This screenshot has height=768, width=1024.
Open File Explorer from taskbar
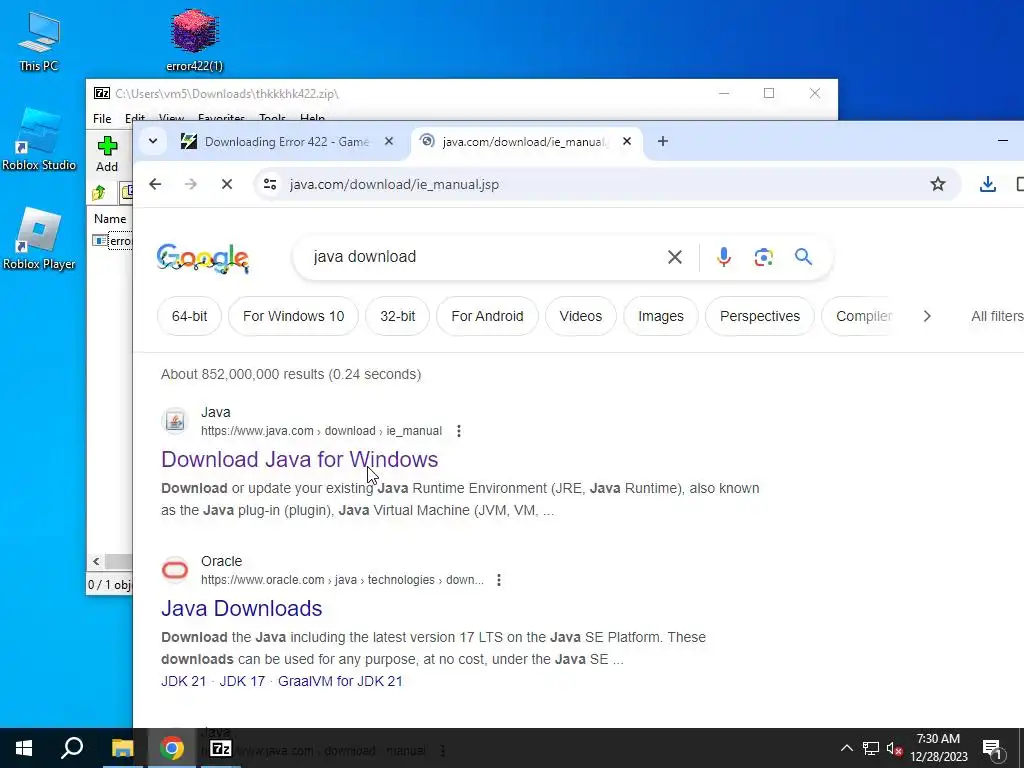coord(122,748)
